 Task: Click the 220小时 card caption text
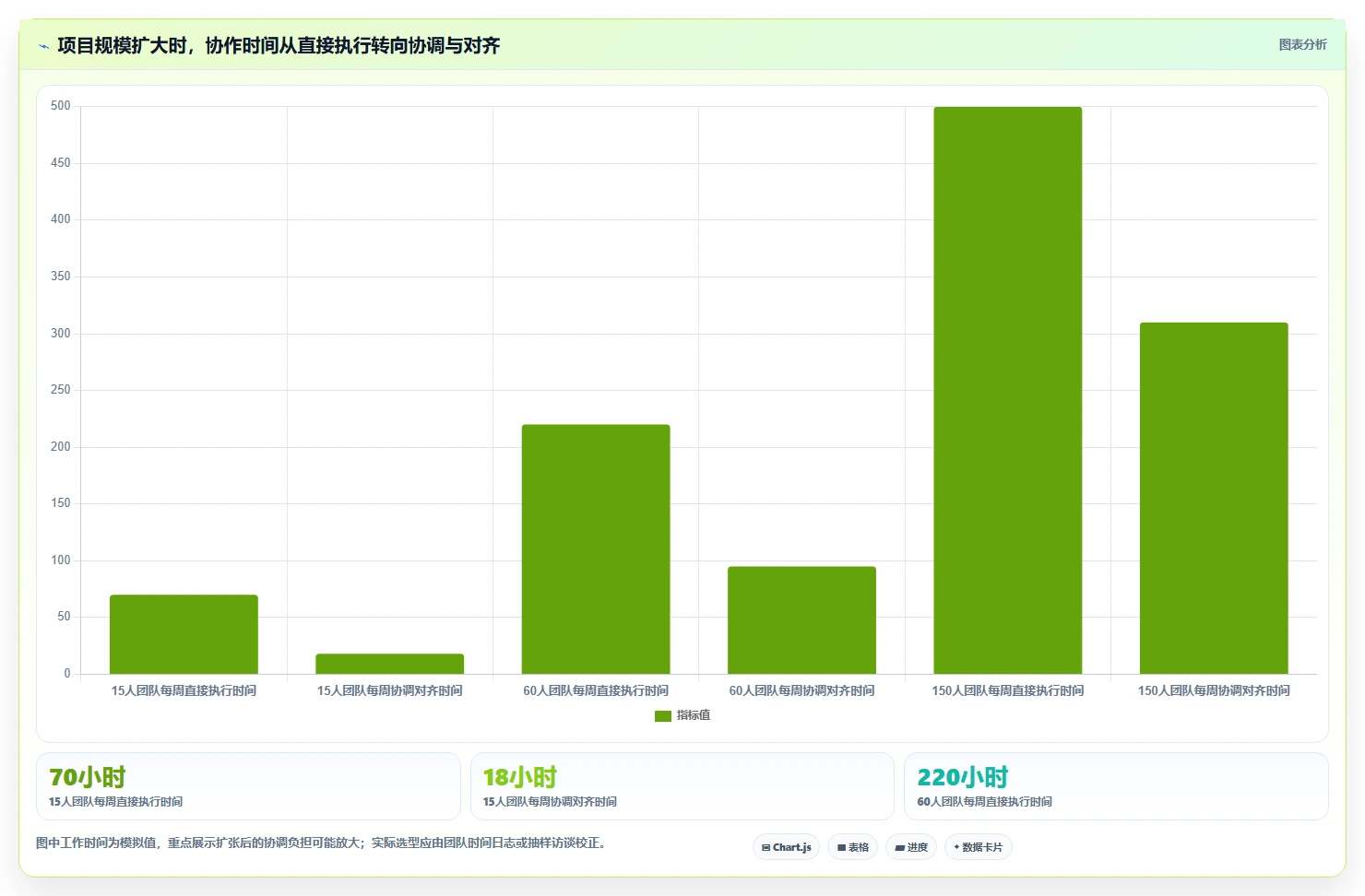point(984,802)
